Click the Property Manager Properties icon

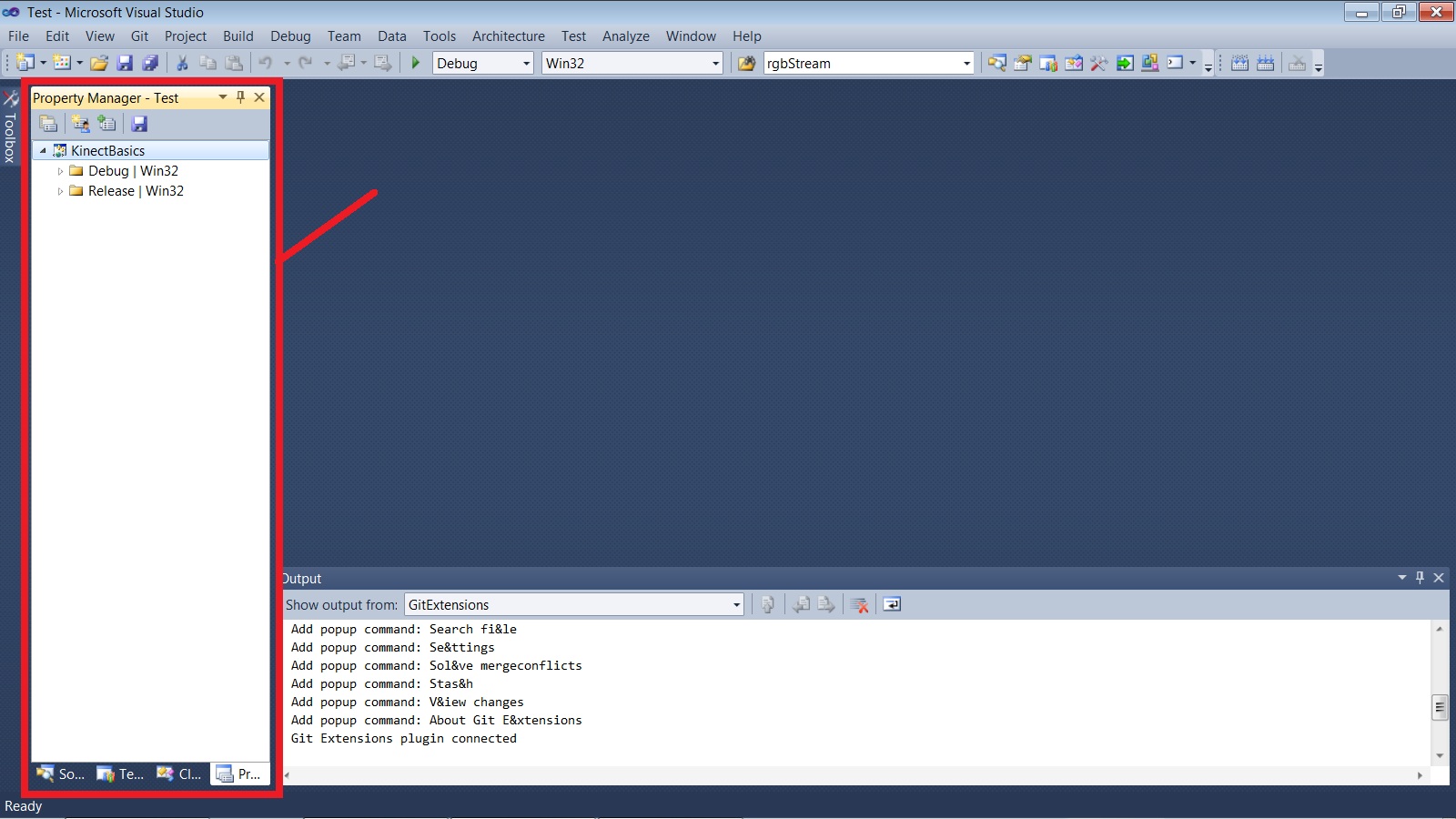[x=48, y=124]
